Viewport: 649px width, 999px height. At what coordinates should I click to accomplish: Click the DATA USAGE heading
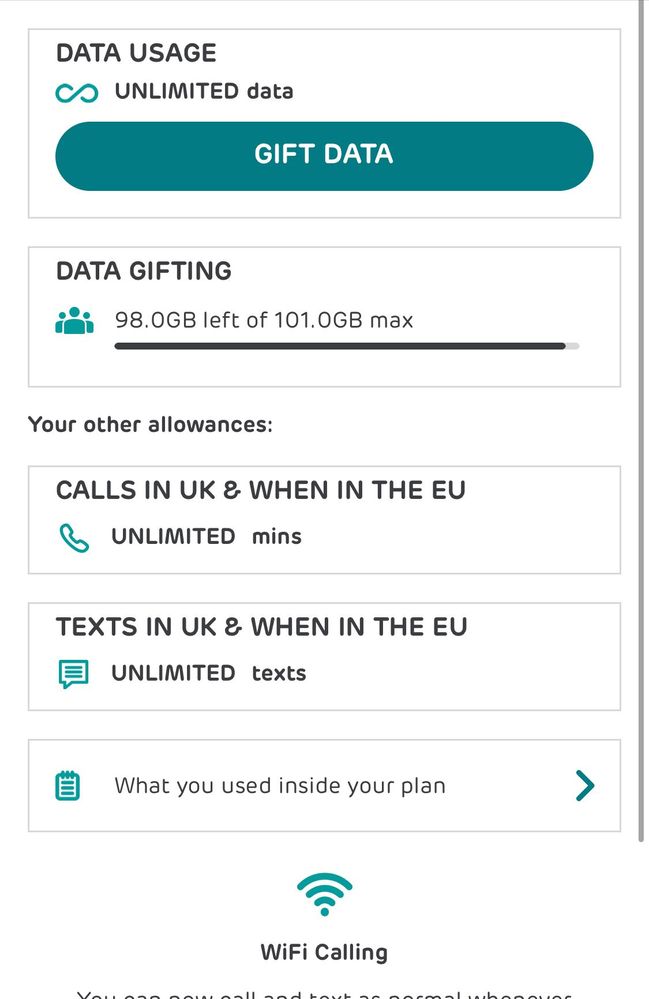click(136, 53)
